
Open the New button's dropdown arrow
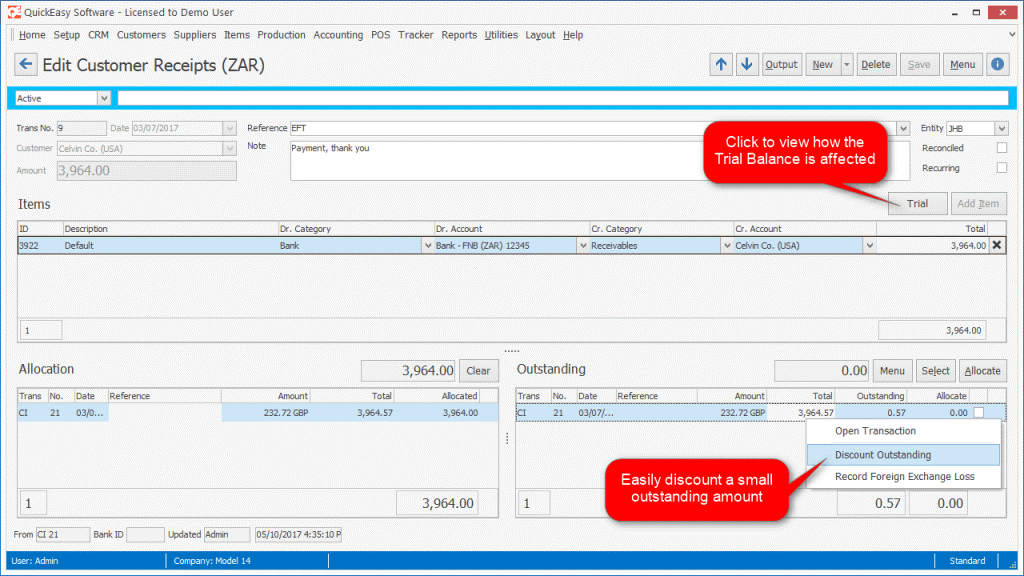click(x=846, y=64)
